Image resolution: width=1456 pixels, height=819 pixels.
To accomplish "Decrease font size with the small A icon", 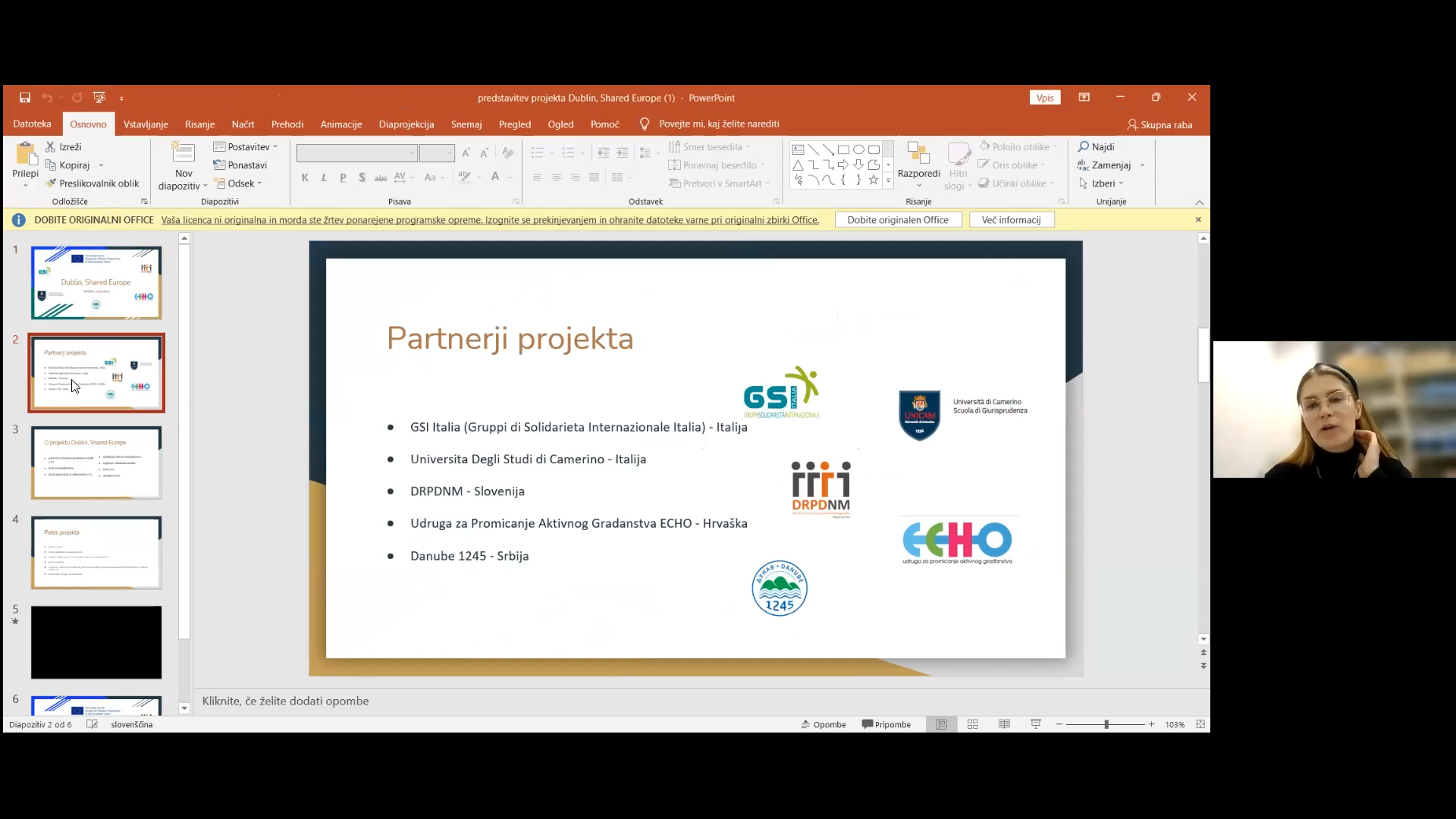I will pos(485,153).
